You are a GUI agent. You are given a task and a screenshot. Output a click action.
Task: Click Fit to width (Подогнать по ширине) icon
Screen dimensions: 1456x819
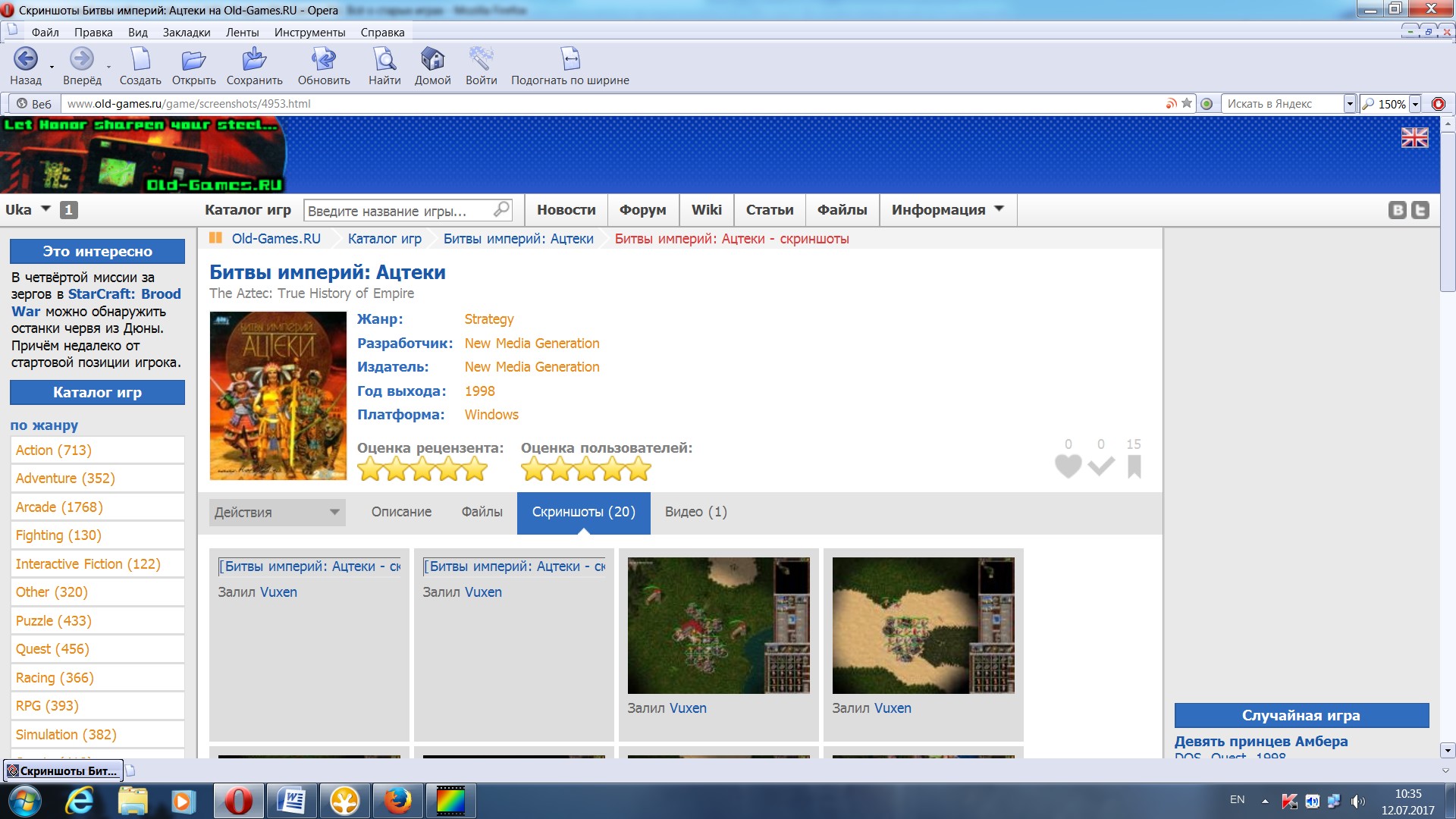(570, 59)
